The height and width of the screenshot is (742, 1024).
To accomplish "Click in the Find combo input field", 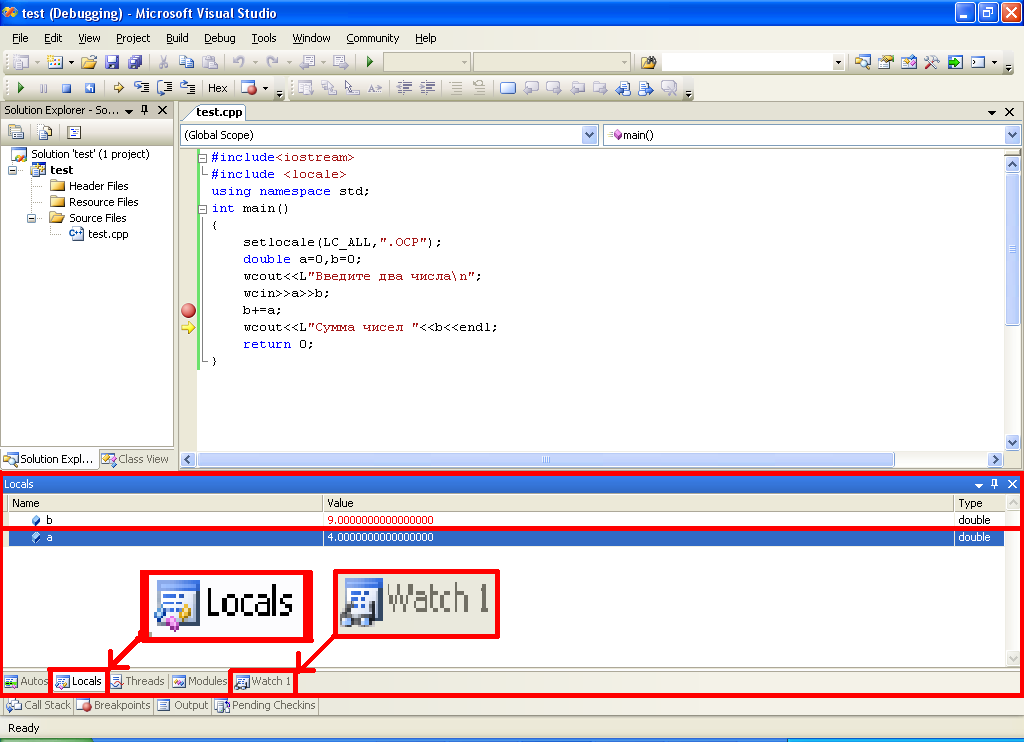I will coord(746,63).
